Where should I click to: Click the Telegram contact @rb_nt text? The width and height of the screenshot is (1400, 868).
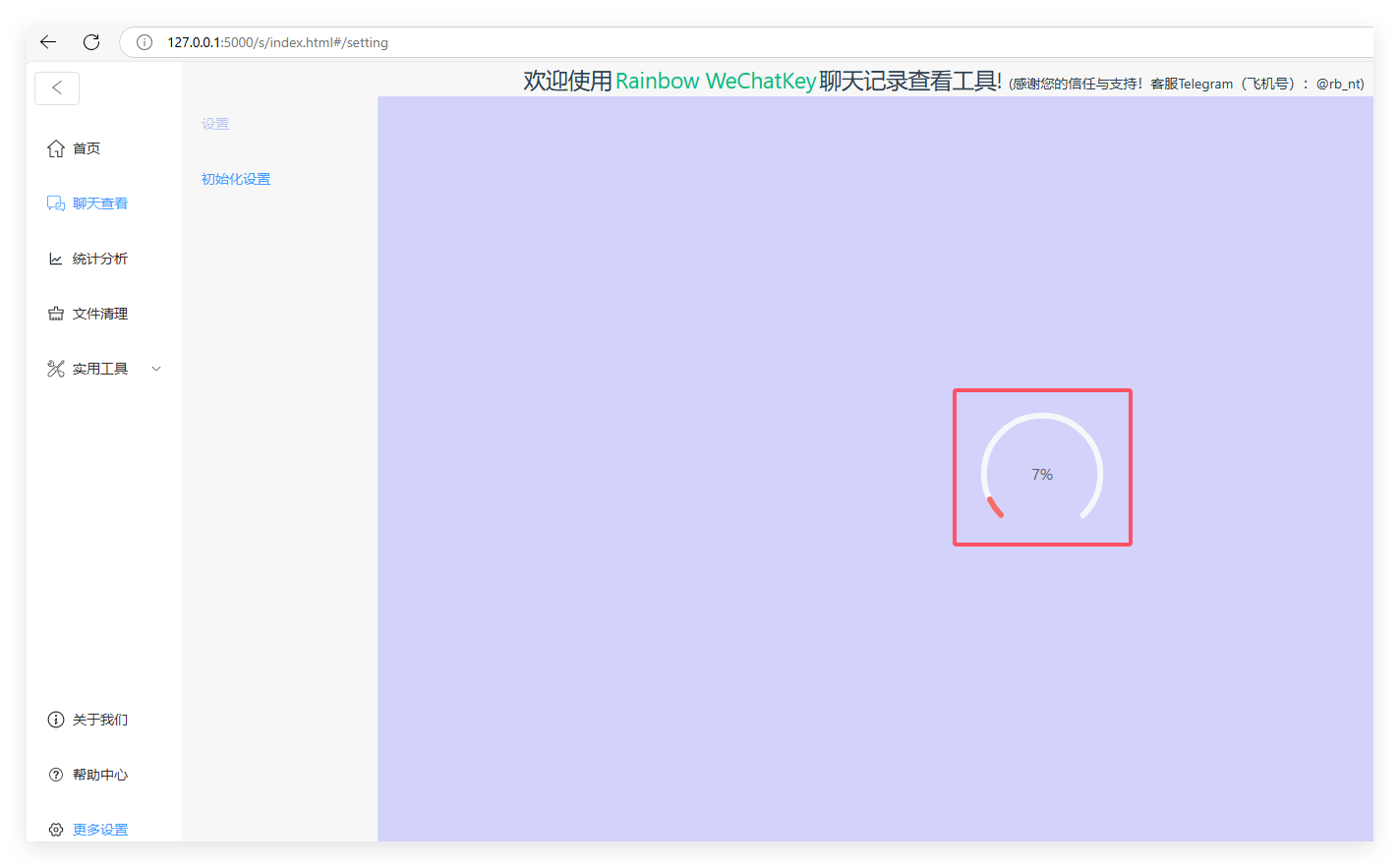pos(1340,84)
